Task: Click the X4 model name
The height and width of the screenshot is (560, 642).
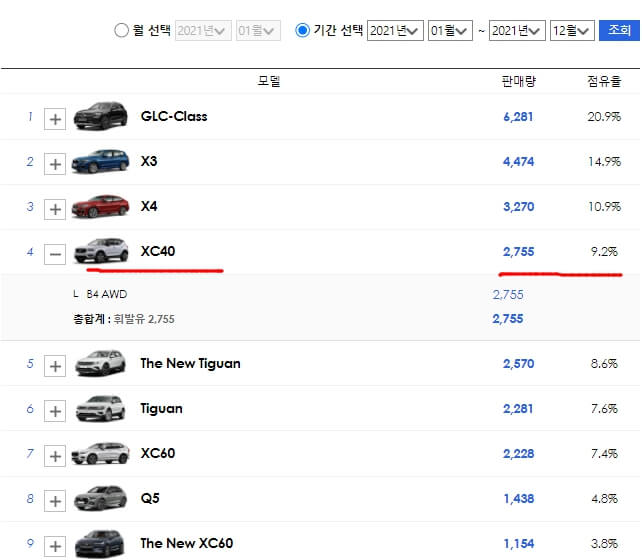Action: [149, 206]
